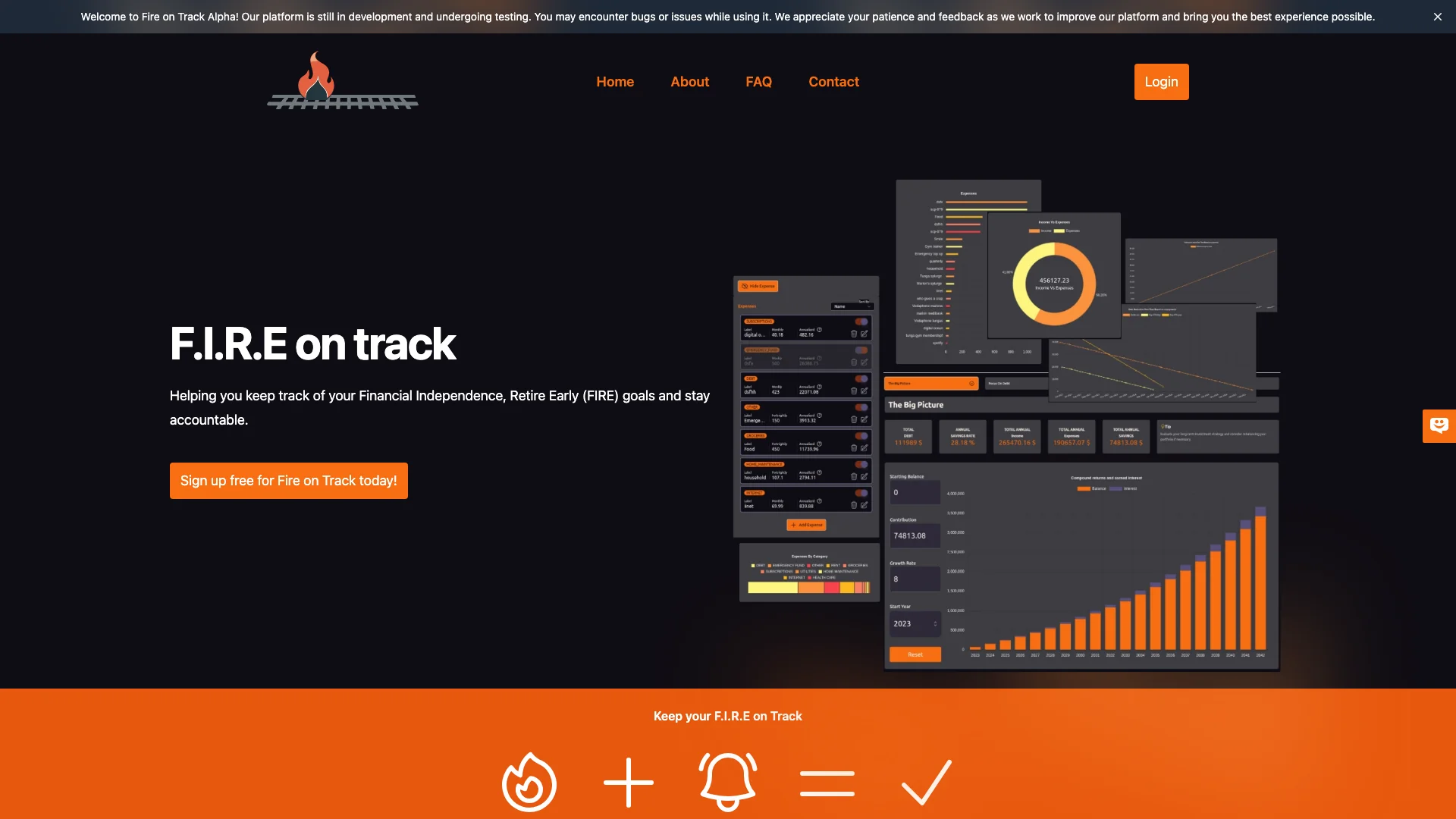1456x819 pixels.
Task: Open the FAQ navigation menu item
Action: [759, 81]
